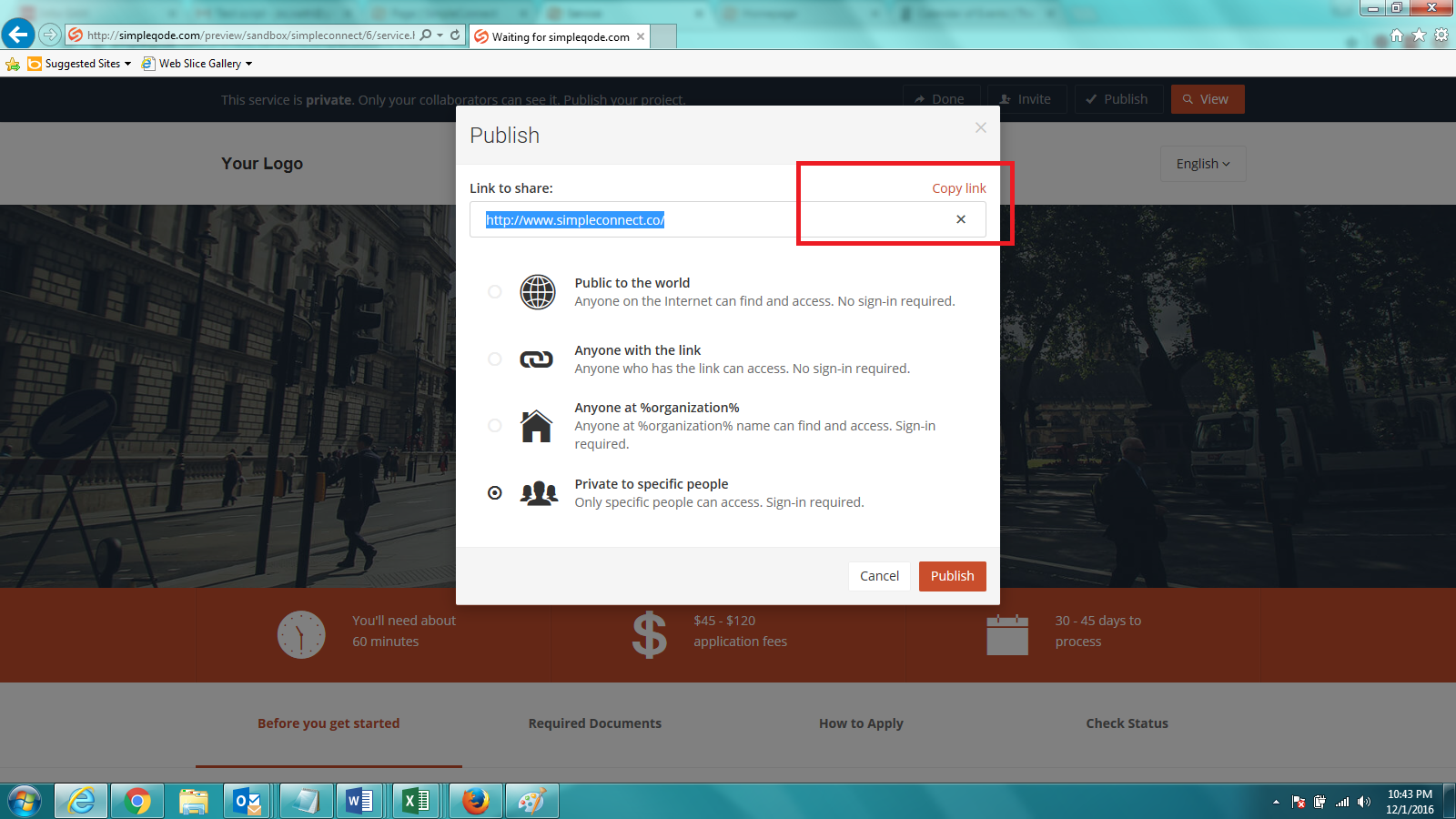
Task: Click the dollar sign icon for application fees
Action: pos(650,634)
